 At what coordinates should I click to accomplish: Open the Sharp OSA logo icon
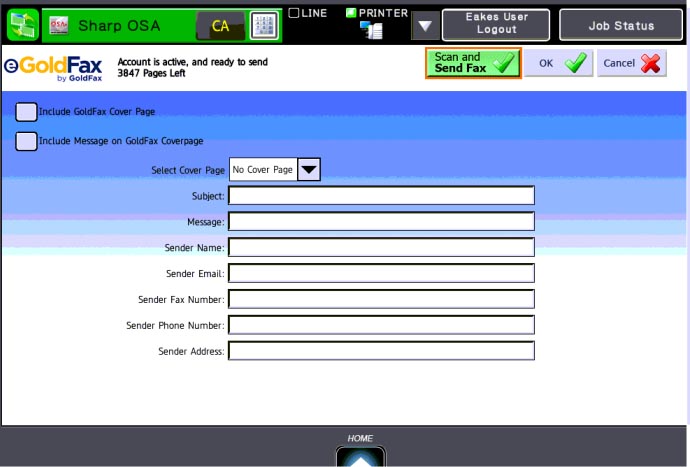point(59,26)
